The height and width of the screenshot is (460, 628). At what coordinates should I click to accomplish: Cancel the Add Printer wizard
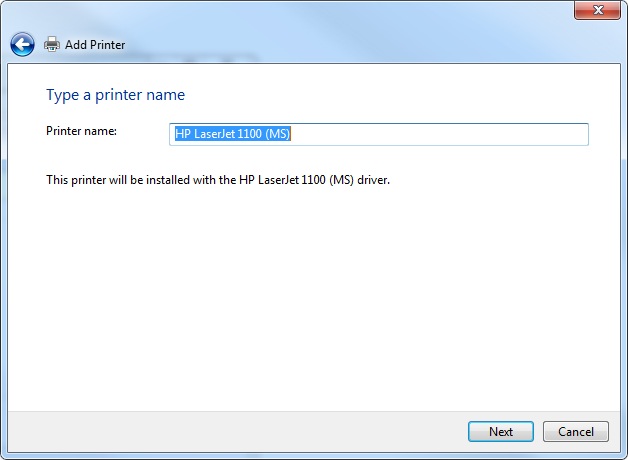(x=576, y=432)
